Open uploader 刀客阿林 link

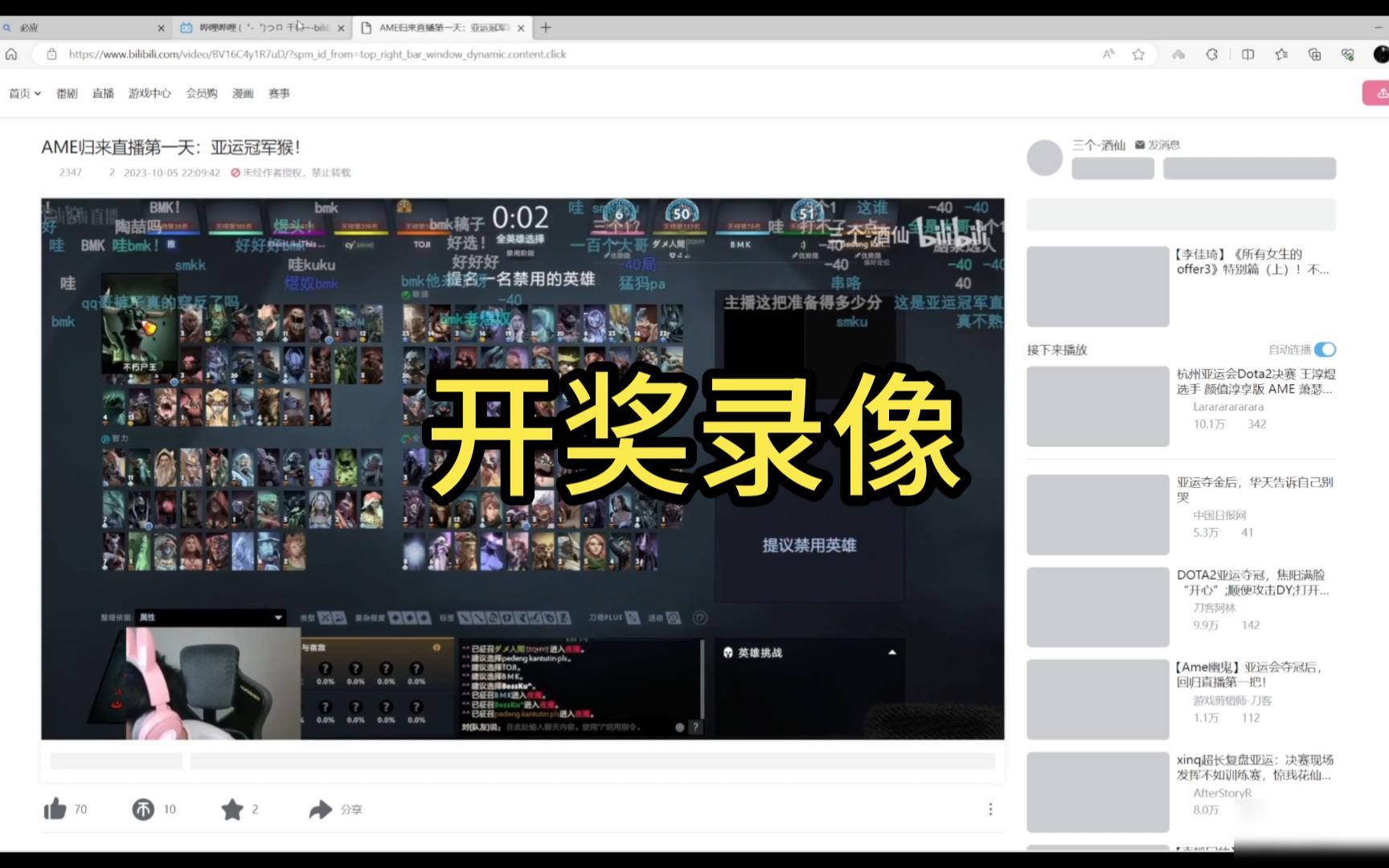pos(1214,608)
